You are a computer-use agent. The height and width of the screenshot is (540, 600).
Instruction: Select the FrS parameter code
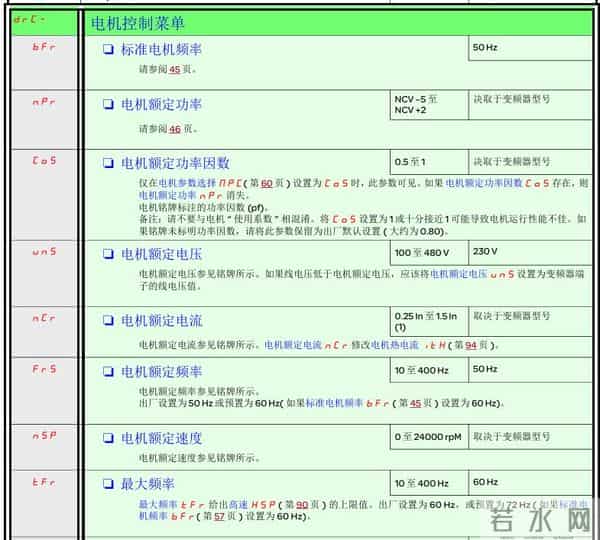44,369
